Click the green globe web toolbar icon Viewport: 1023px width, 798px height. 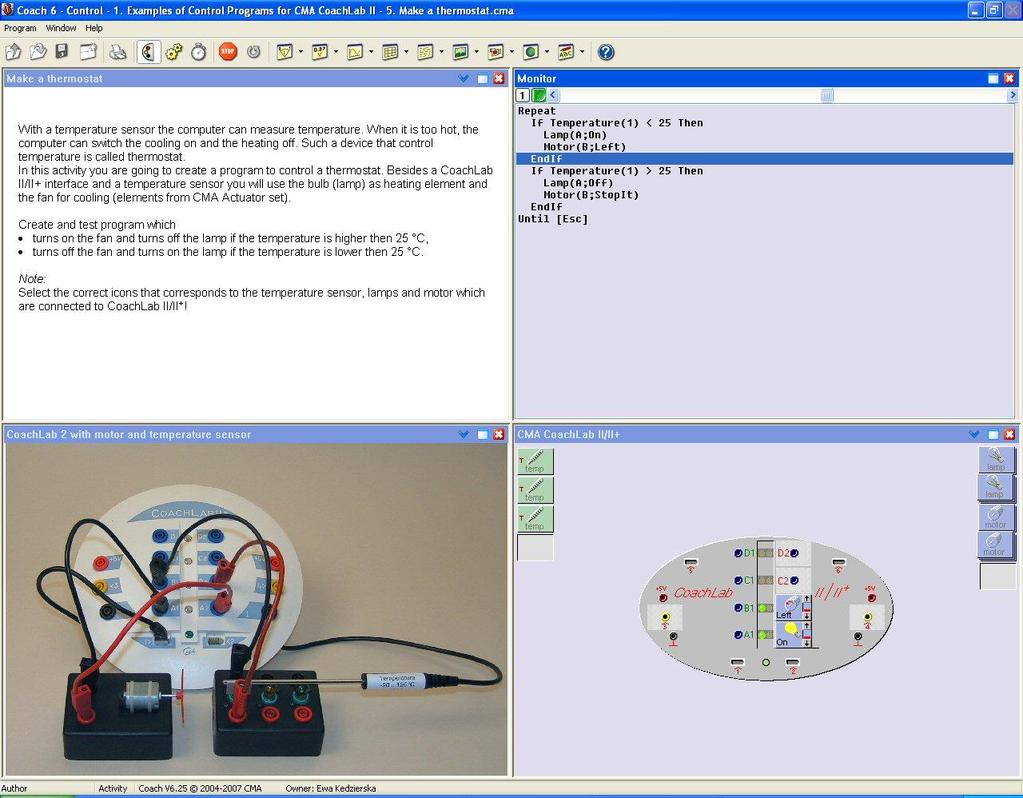tap(531, 52)
